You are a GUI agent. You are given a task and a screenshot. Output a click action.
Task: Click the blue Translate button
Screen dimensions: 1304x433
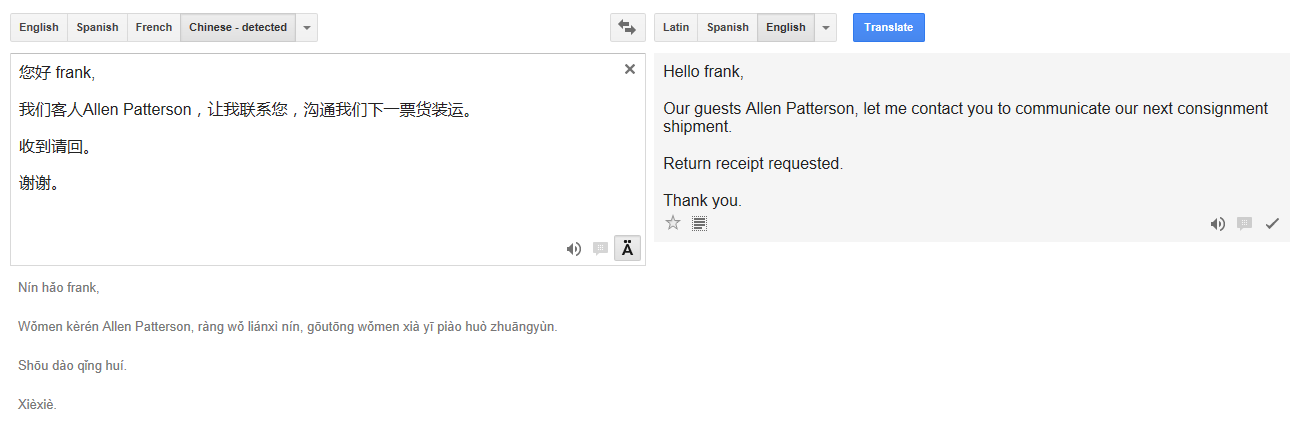click(889, 28)
